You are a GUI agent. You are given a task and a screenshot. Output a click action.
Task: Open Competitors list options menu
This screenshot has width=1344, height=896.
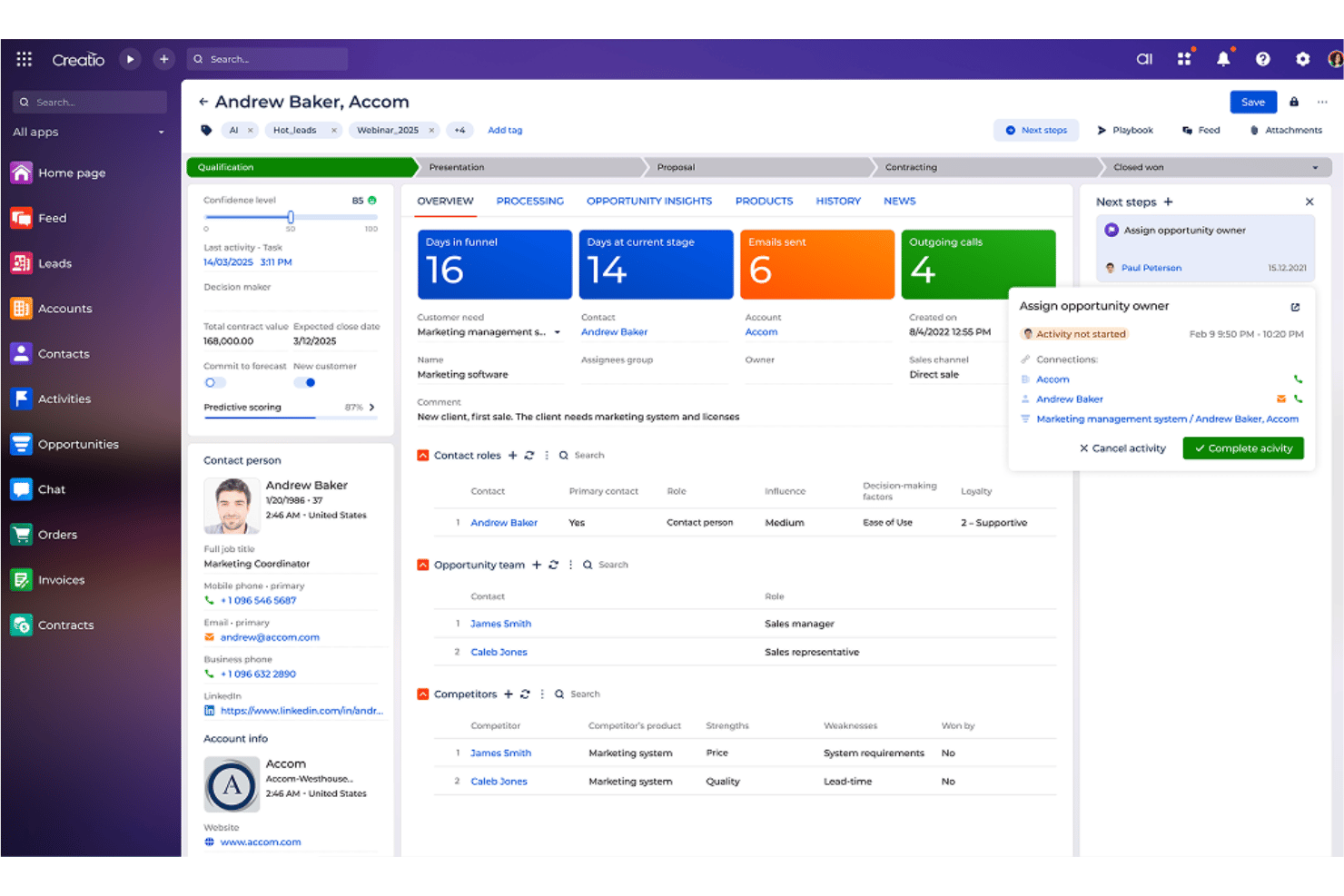click(x=542, y=694)
